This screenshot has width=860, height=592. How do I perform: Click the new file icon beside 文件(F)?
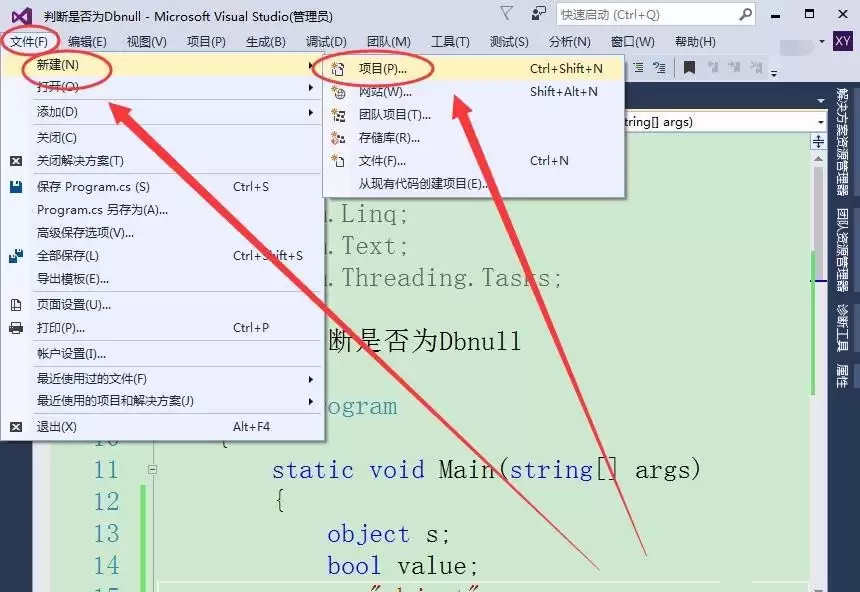tap(340, 159)
